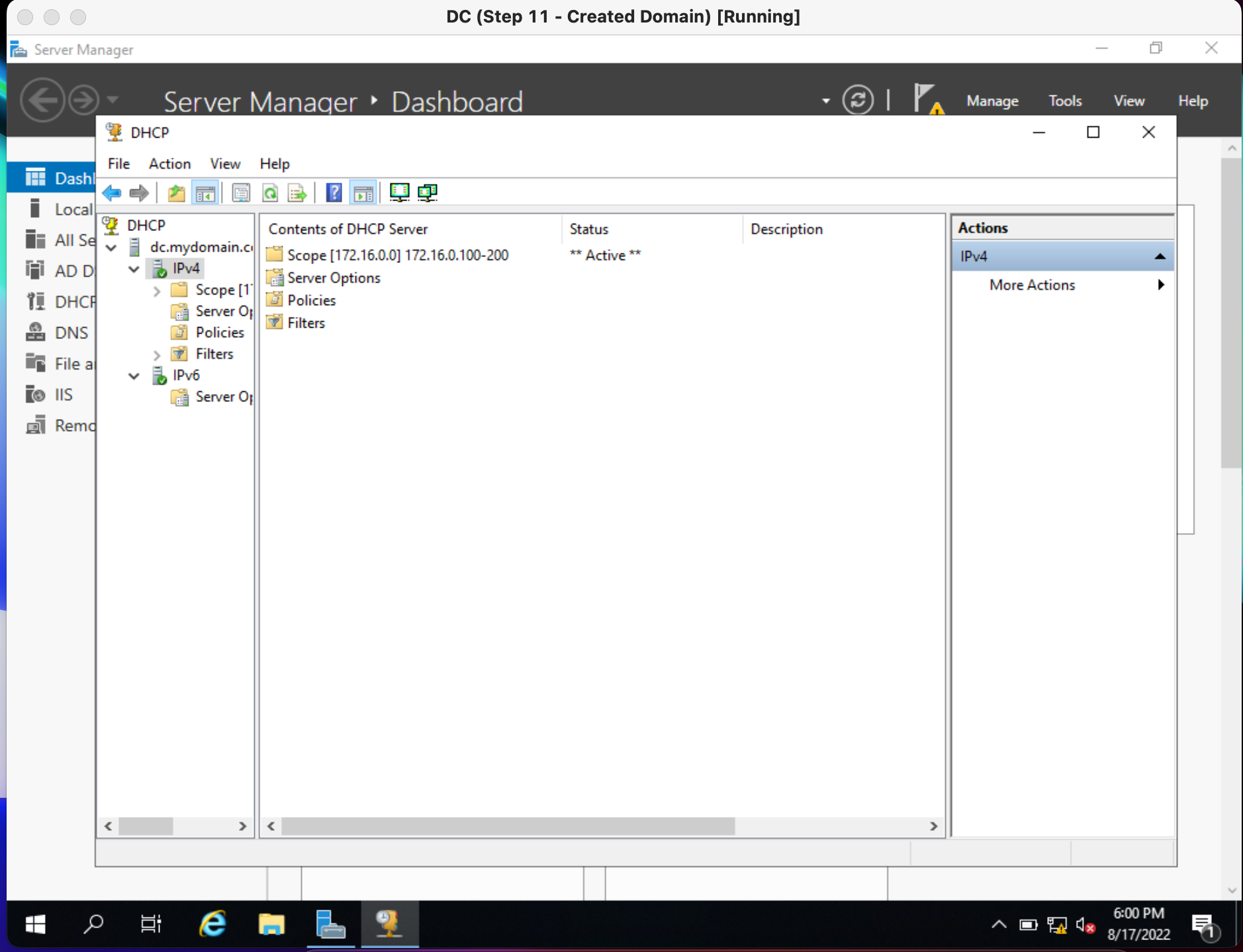Click muted volume icon in system tray
This screenshot has height=952, width=1243.
(x=1085, y=925)
